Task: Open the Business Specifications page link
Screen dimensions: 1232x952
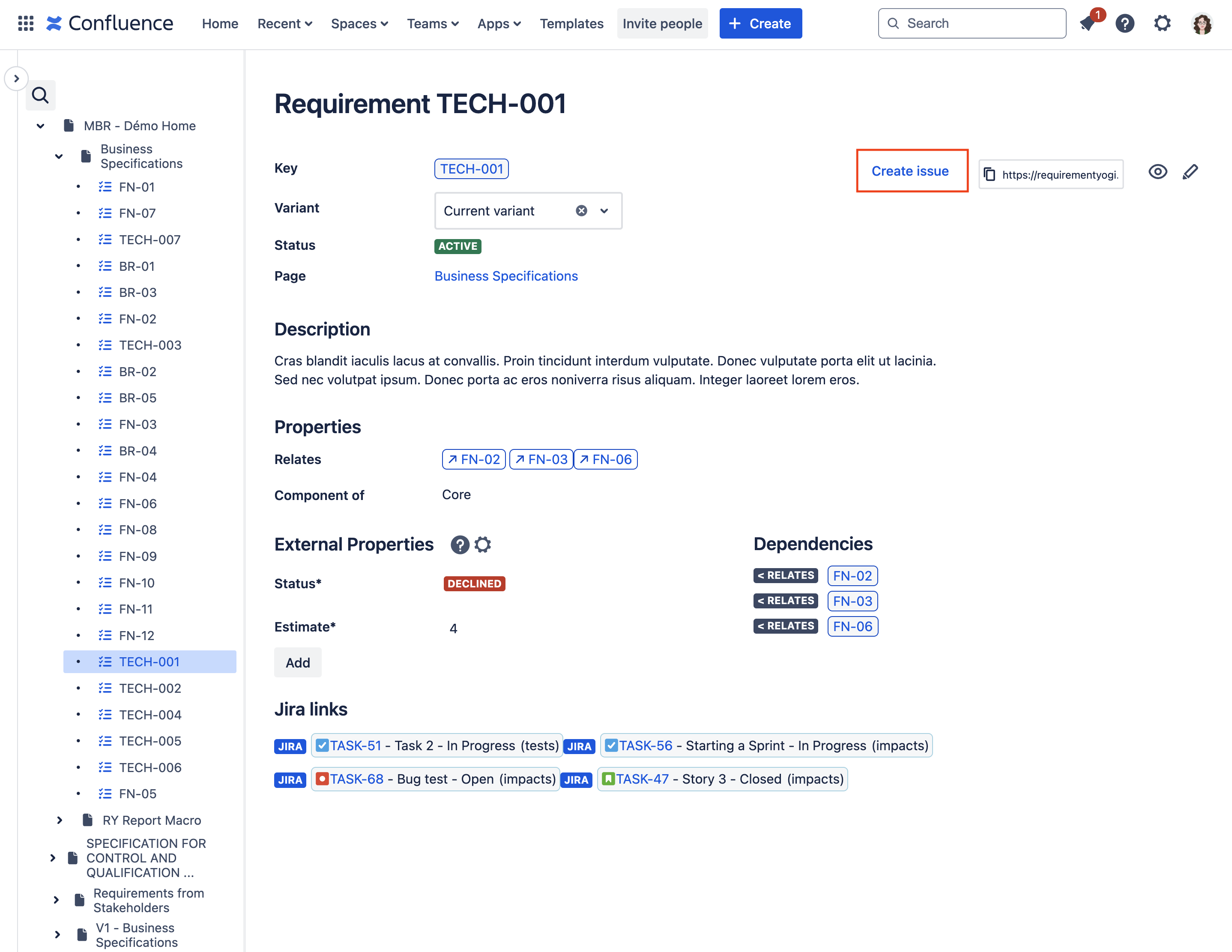Action: [505, 276]
